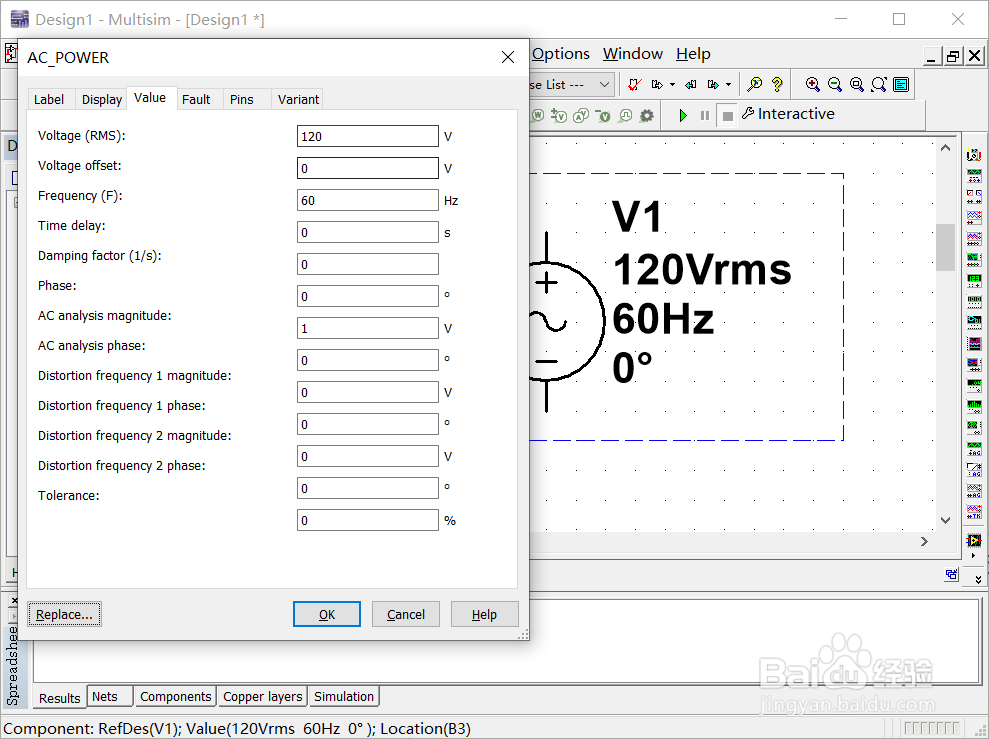Select the Function generator instrument icon
The width and height of the screenshot is (989, 739).
tap(974, 175)
